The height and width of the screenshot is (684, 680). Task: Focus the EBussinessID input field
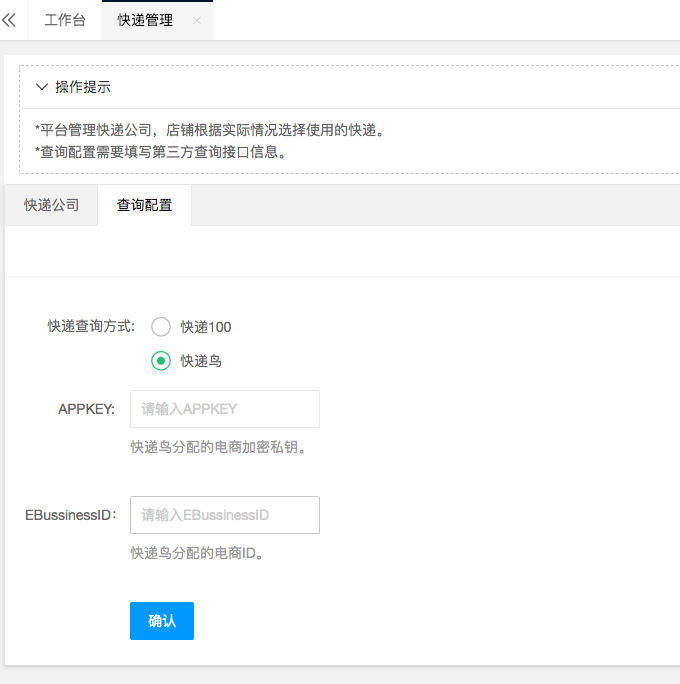(x=225, y=515)
